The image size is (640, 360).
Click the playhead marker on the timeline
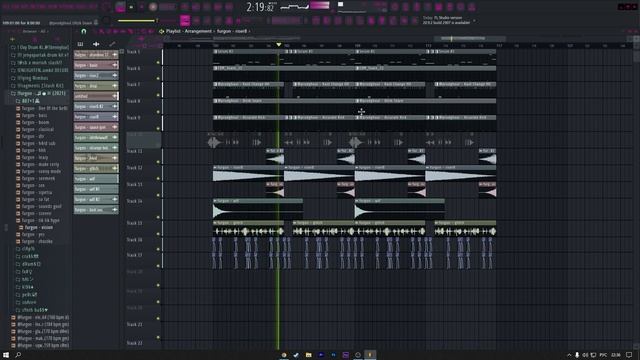279,44
